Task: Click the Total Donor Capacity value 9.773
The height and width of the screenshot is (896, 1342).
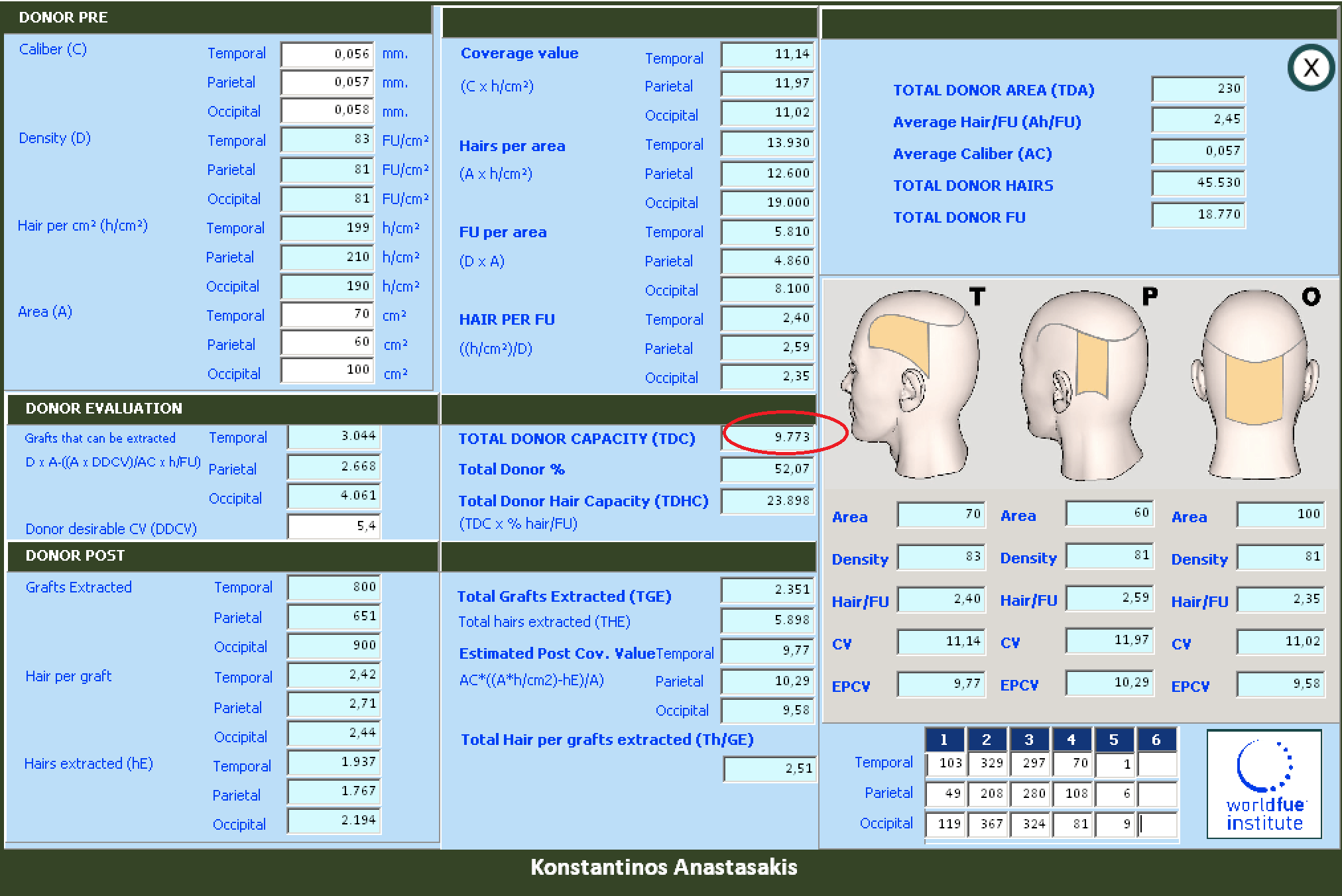Action: click(x=767, y=437)
